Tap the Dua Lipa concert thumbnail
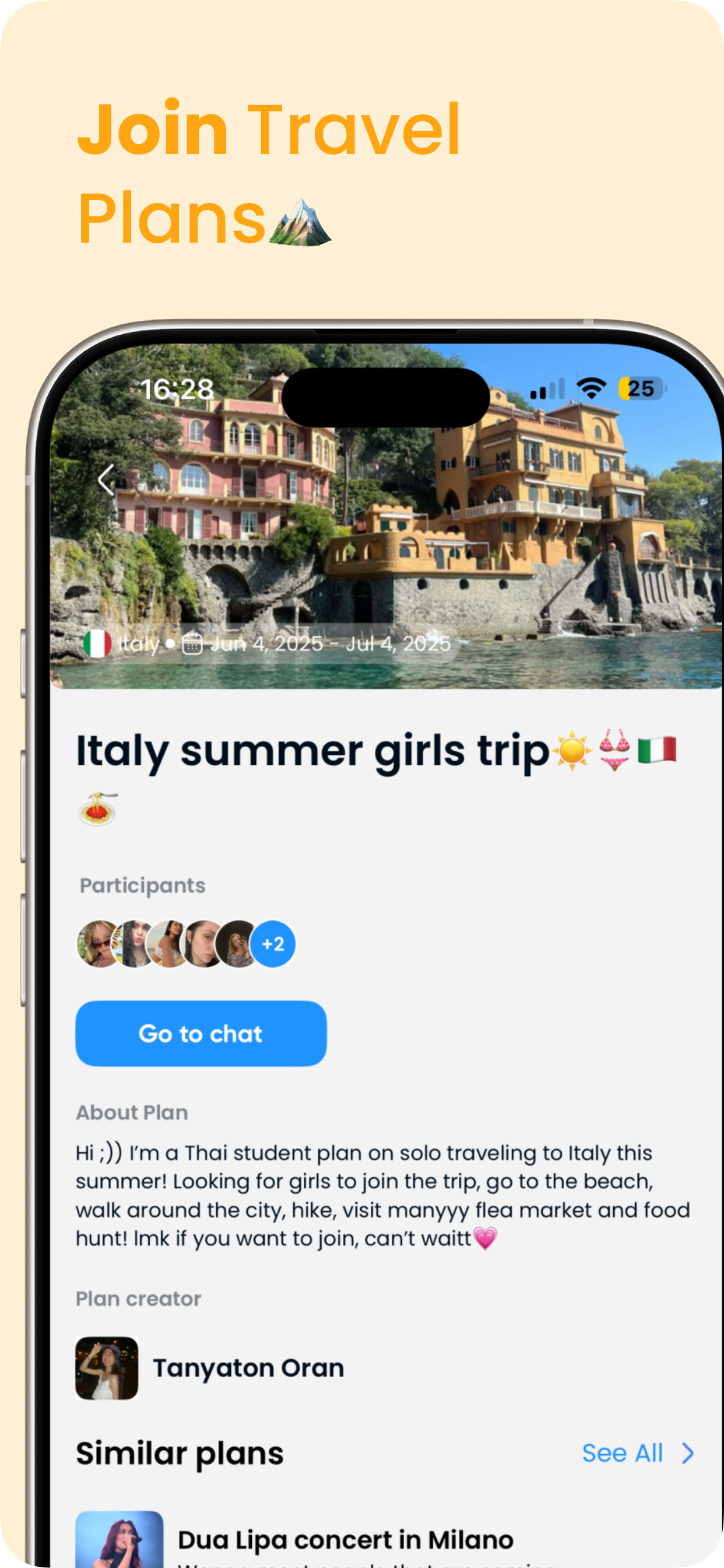 tap(120, 1539)
